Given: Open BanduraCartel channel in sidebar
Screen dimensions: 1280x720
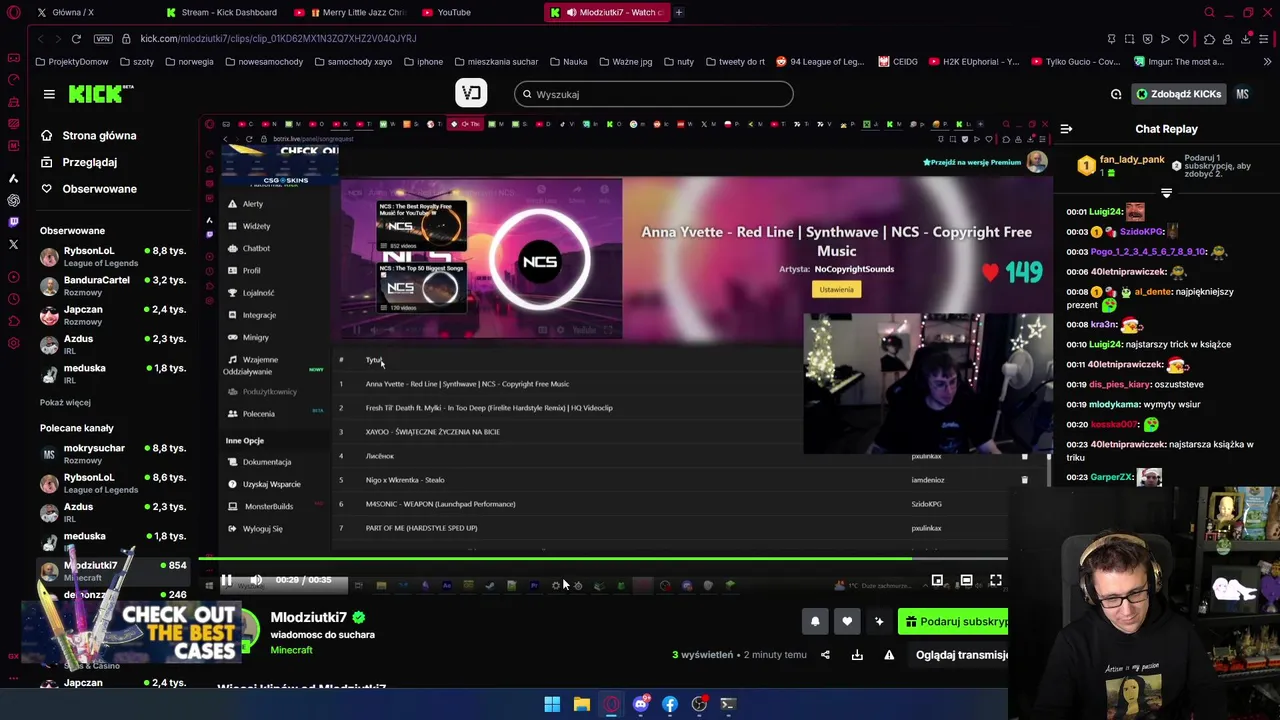Looking at the screenshot, I should tap(112, 286).
